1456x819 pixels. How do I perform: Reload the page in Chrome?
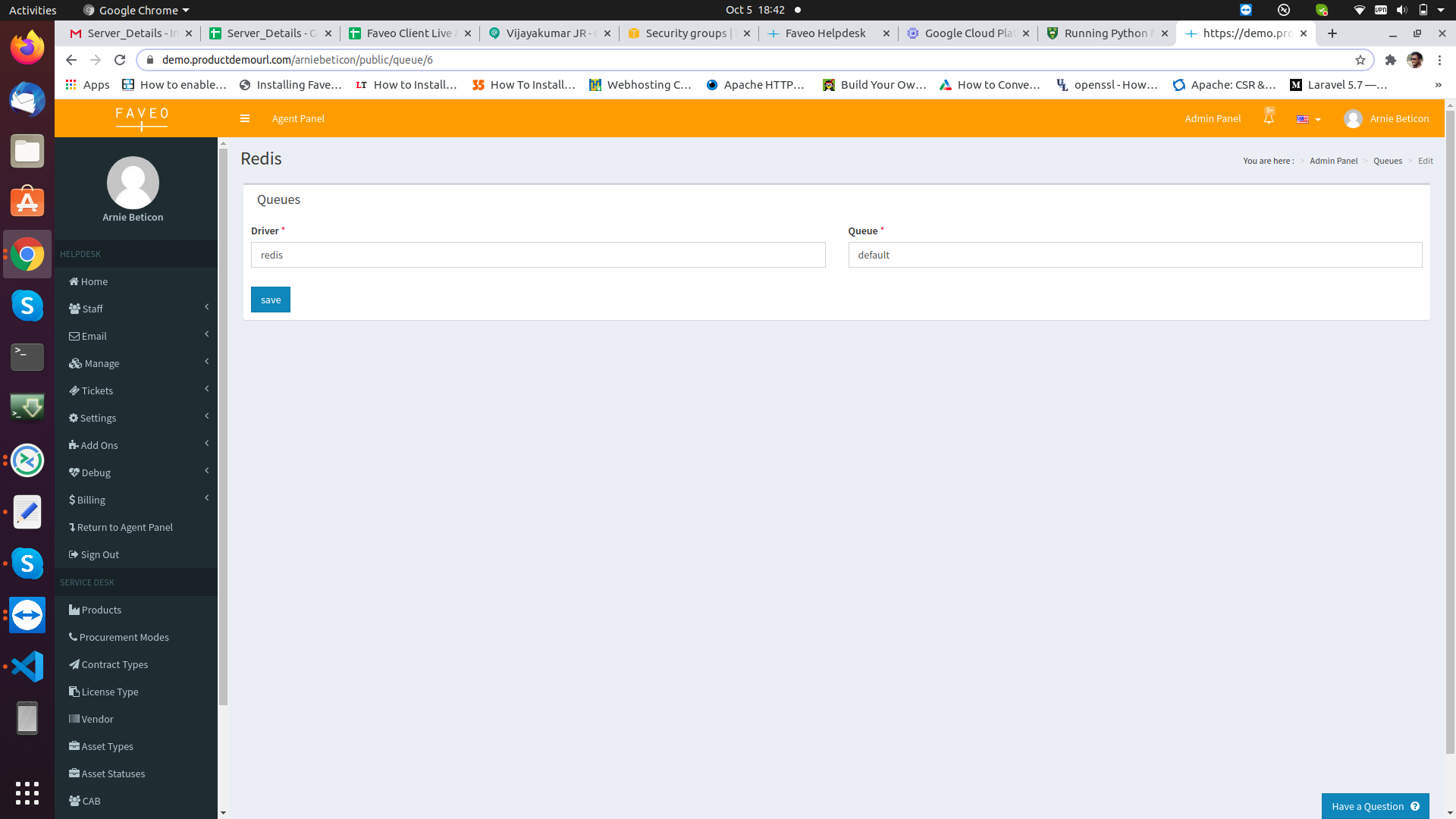[x=120, y=60]
